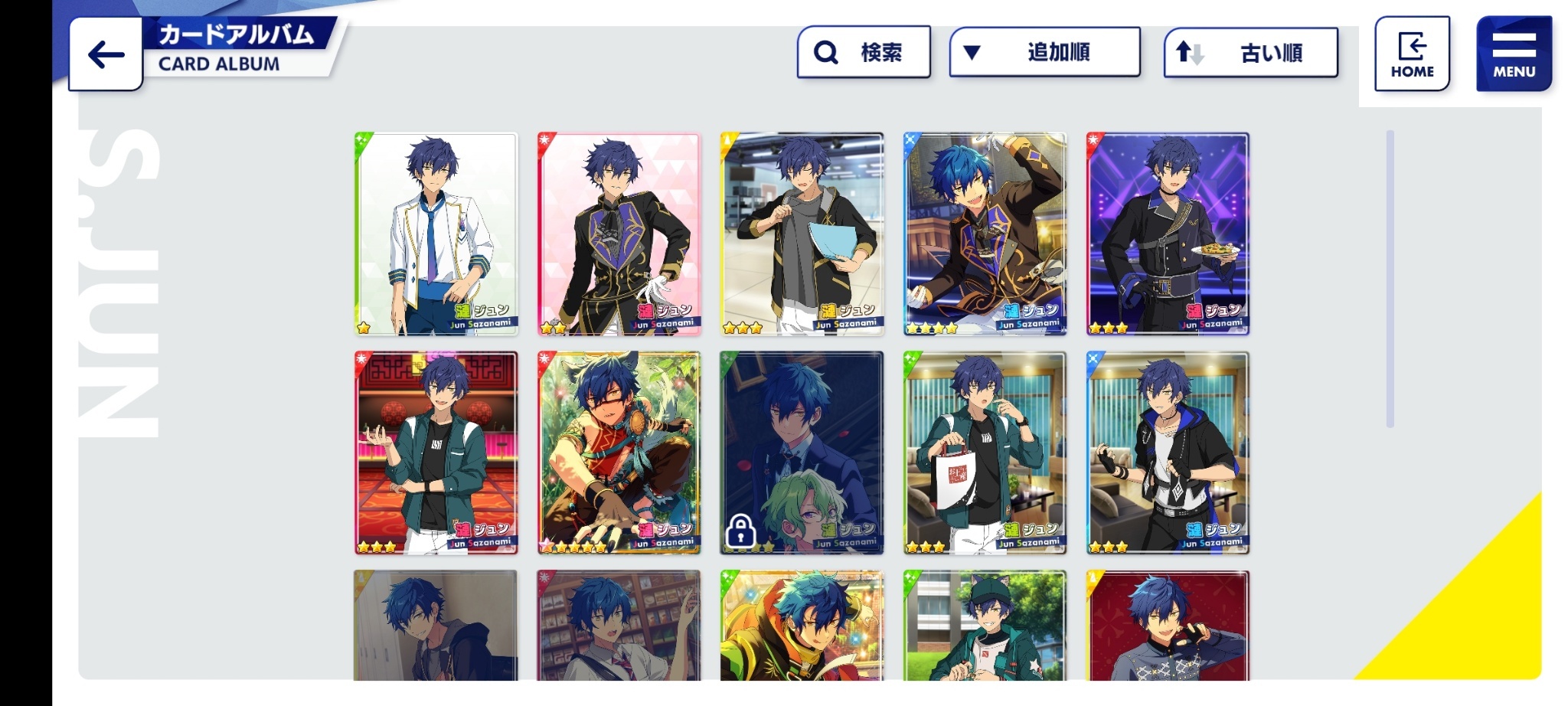Expand the 追加順 sort dropdown
The width and height of the screenshot is (1568, 706).
point(1044,52)
